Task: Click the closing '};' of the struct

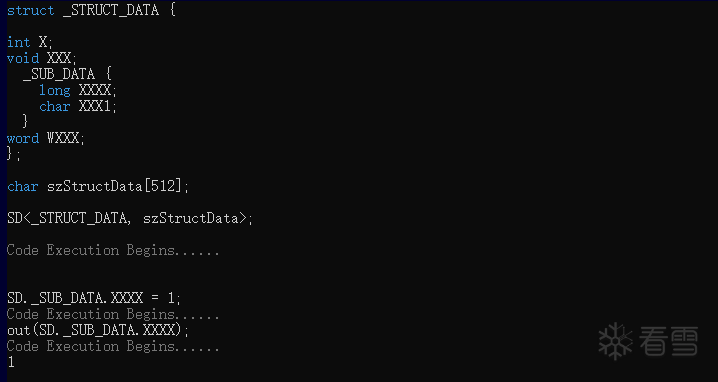Action: [x=14, y=154]
